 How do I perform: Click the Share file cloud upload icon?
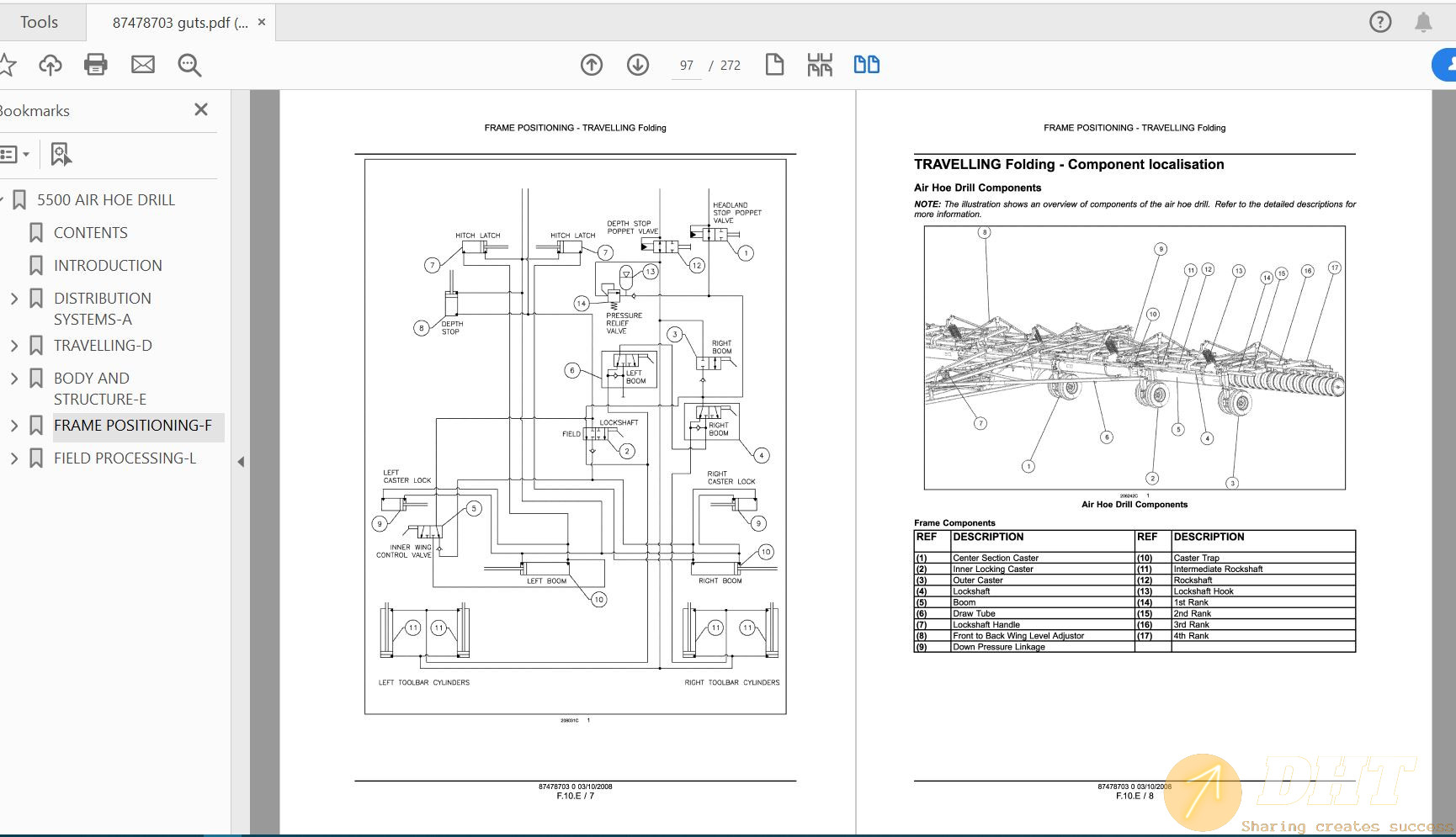pos(50,65)
